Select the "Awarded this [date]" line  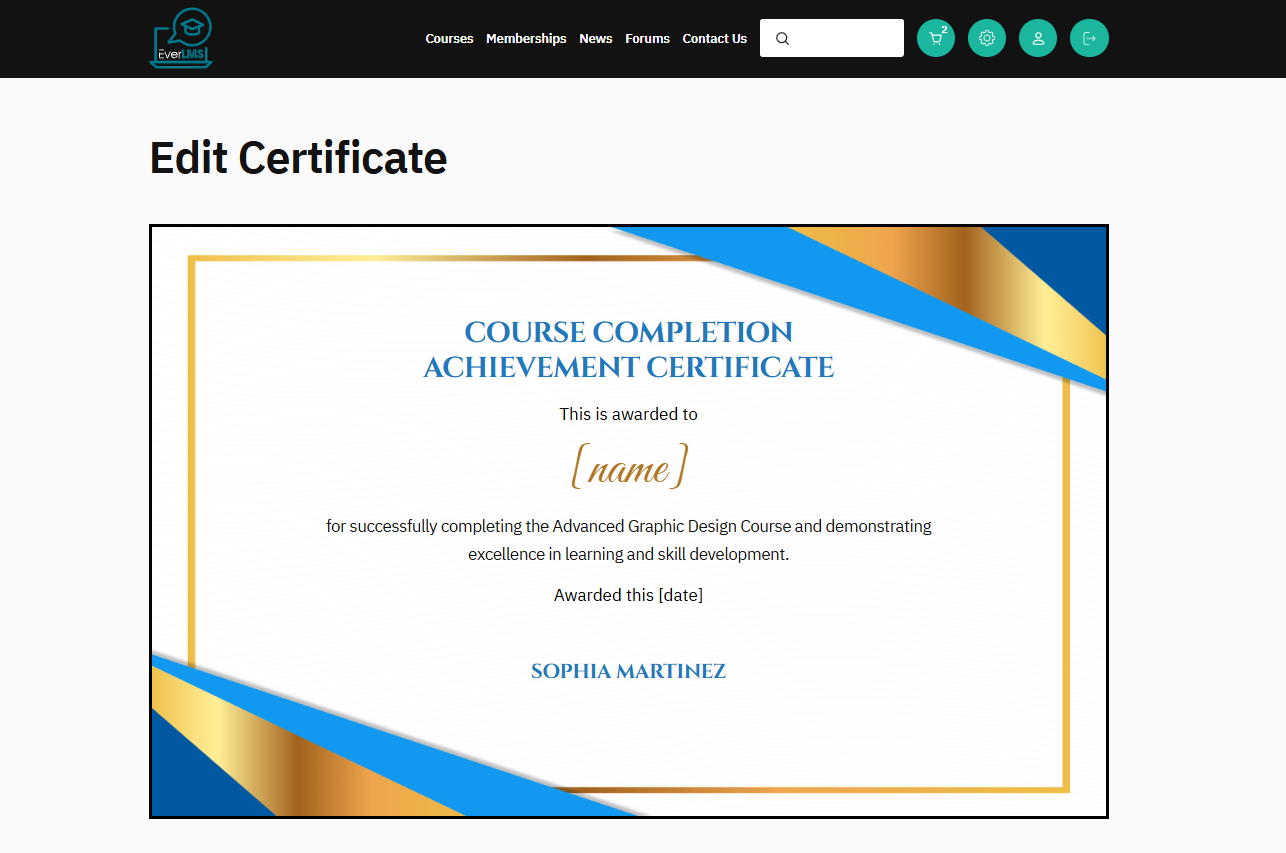(x=628, y=595)
